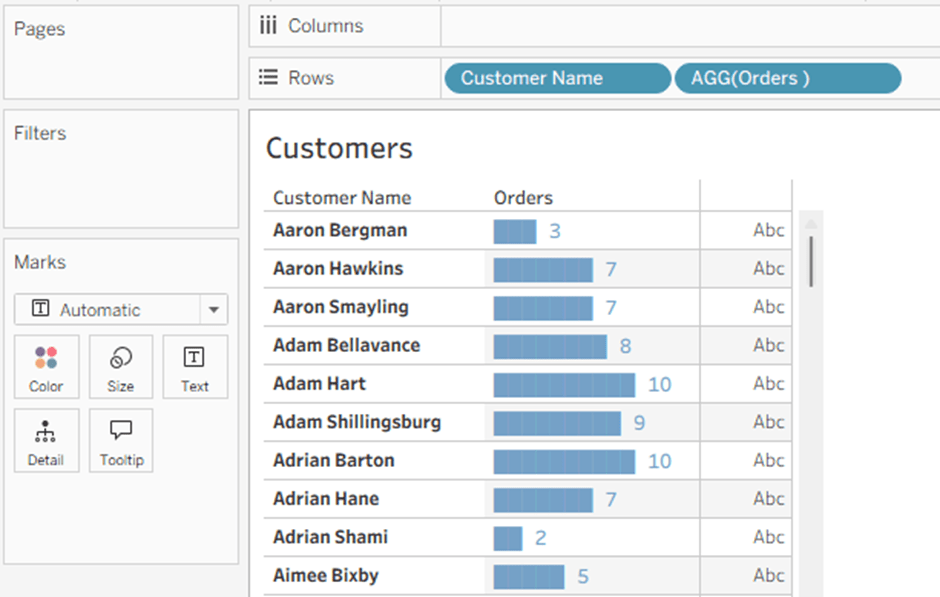Click the Rows shelf icon
This screenshot has width=940, height=597.
point(268,78)
